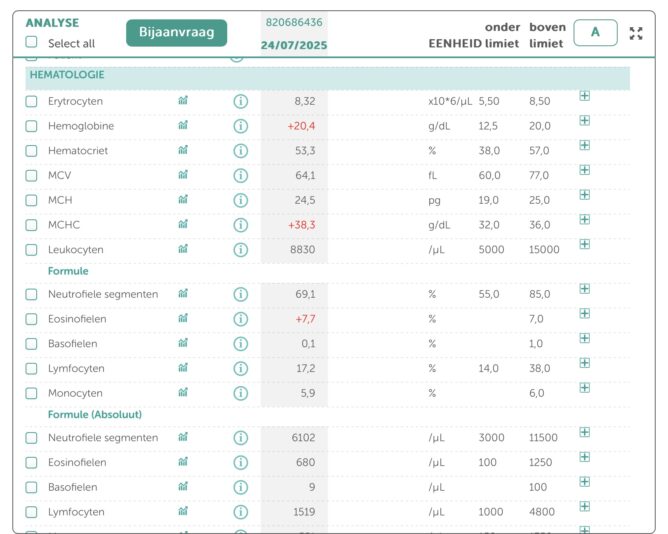This screenshot has width=668, height=534.
Task: Select the MCH row checkbox
Action: (31, 200)
